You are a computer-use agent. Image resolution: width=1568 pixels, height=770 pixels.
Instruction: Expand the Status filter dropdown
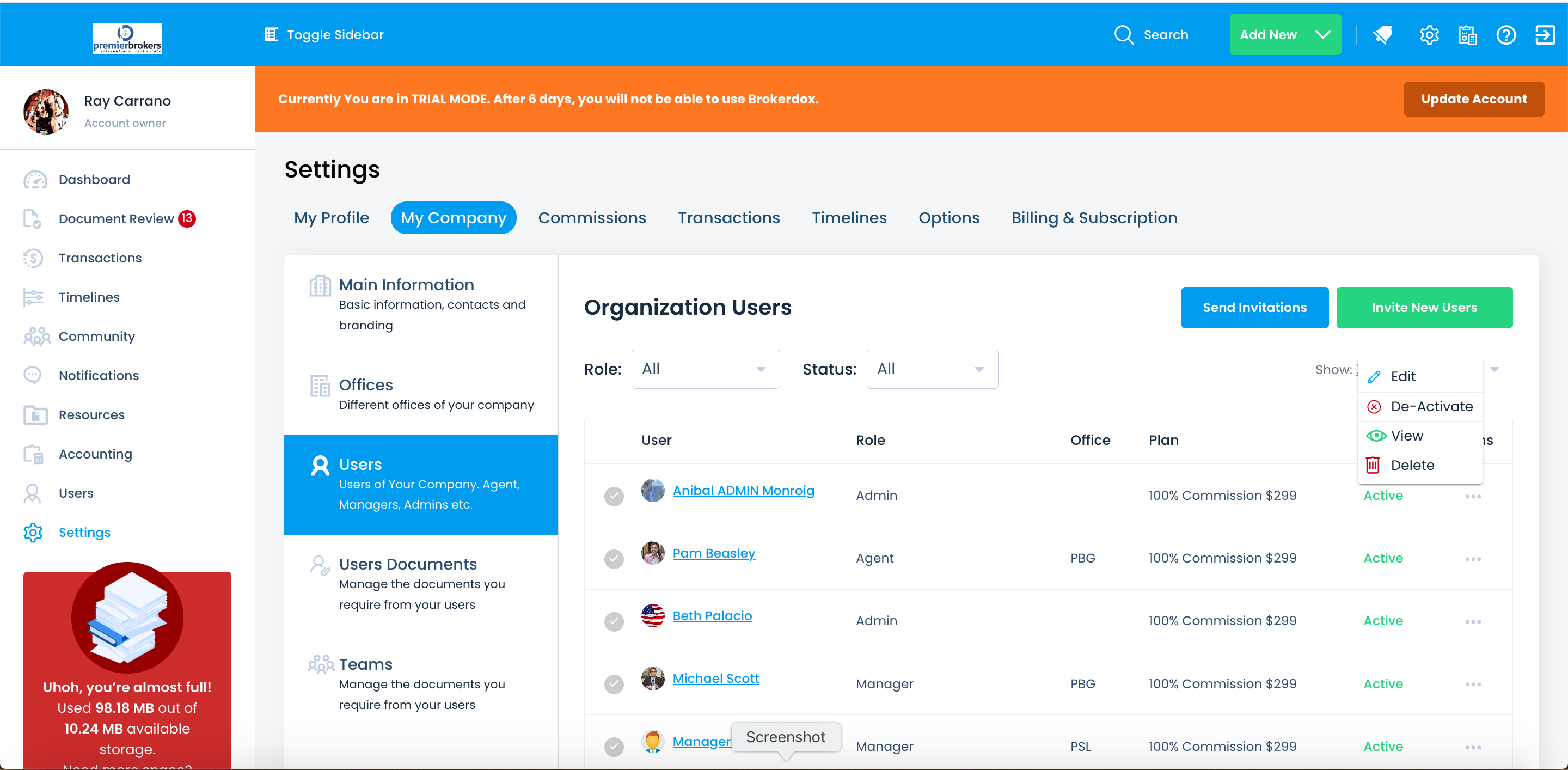932,369
